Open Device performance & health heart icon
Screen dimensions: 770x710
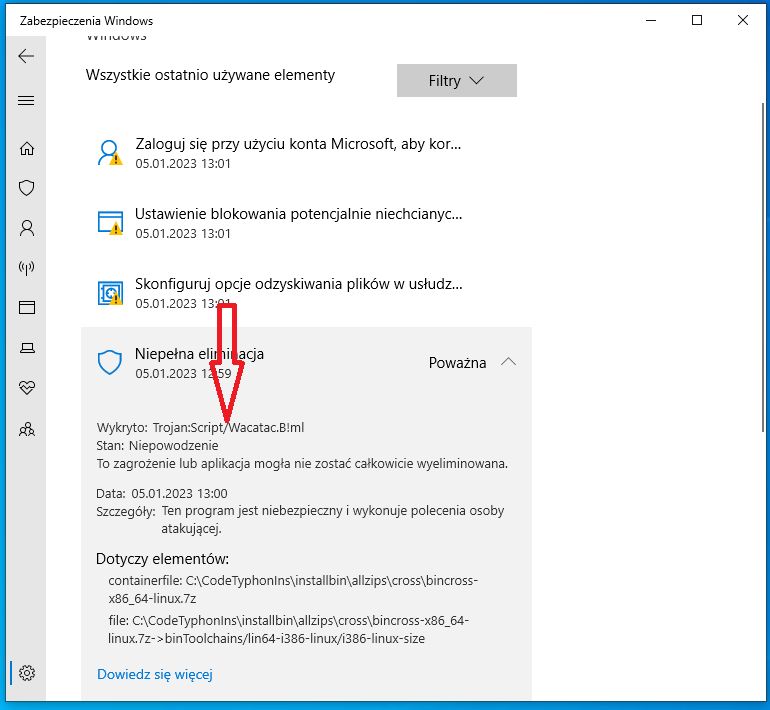[27, 388]
